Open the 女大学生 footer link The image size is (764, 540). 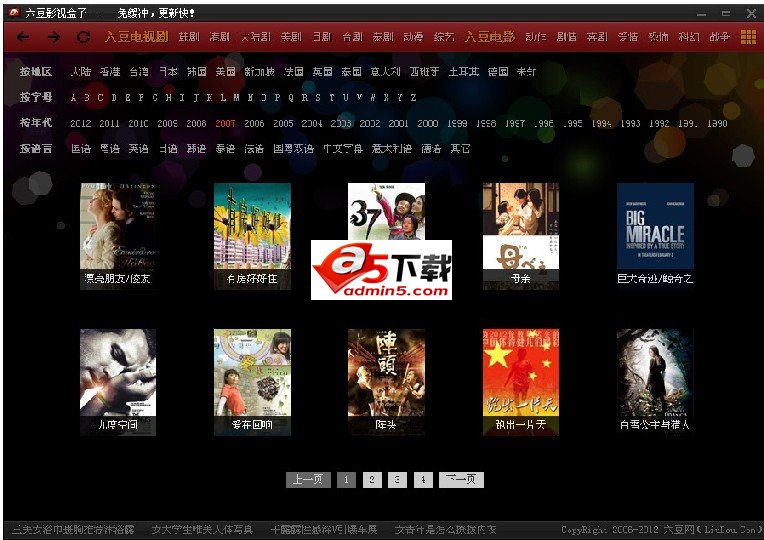pos(202,529)
